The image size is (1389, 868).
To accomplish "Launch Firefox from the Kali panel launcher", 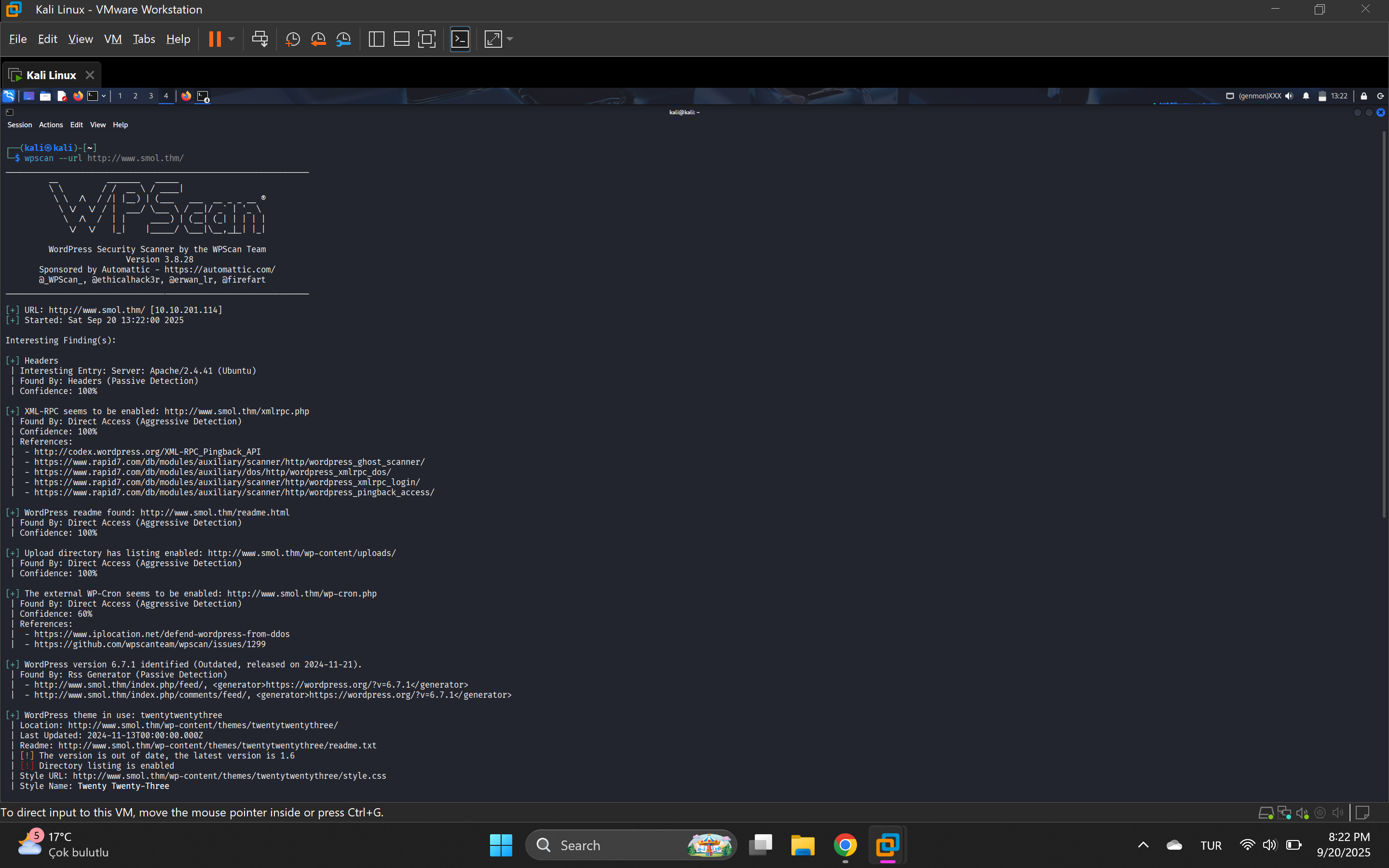I will click(x=78, y=96).
